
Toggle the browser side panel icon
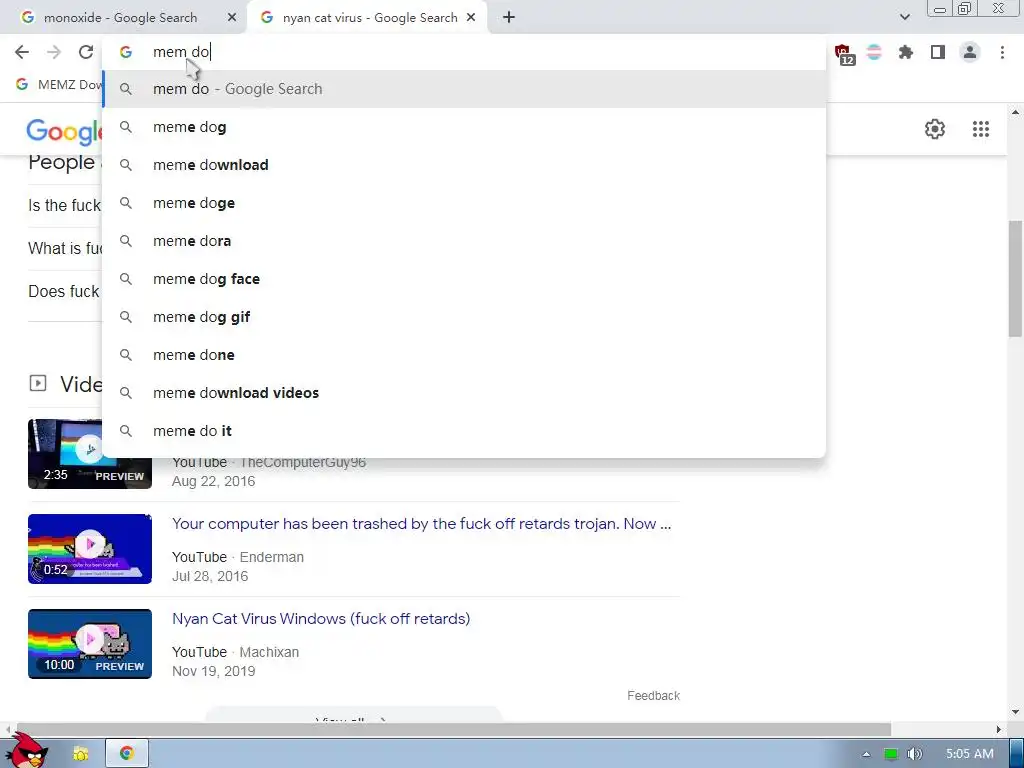[x=938, y=52]
